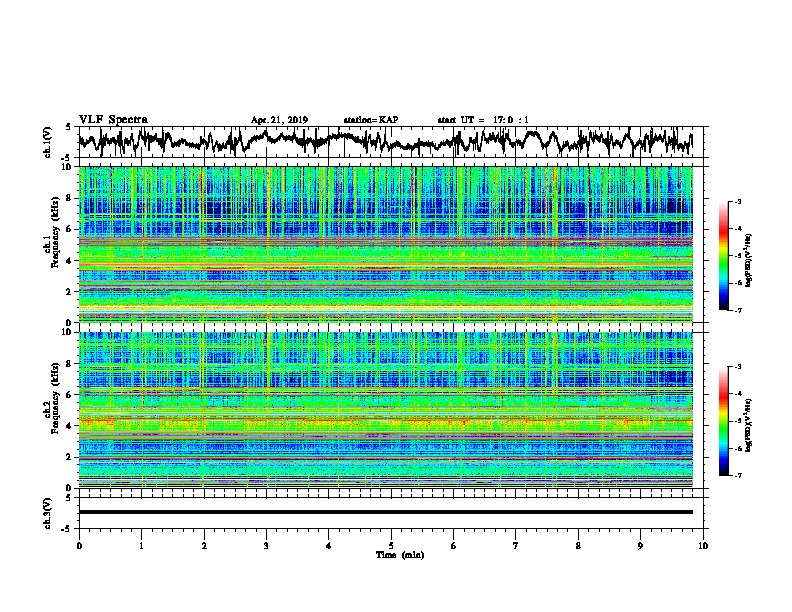Click the "VLF Spectra" plot title
Viewport: 792px width, 612px height.
coord(113,120)
